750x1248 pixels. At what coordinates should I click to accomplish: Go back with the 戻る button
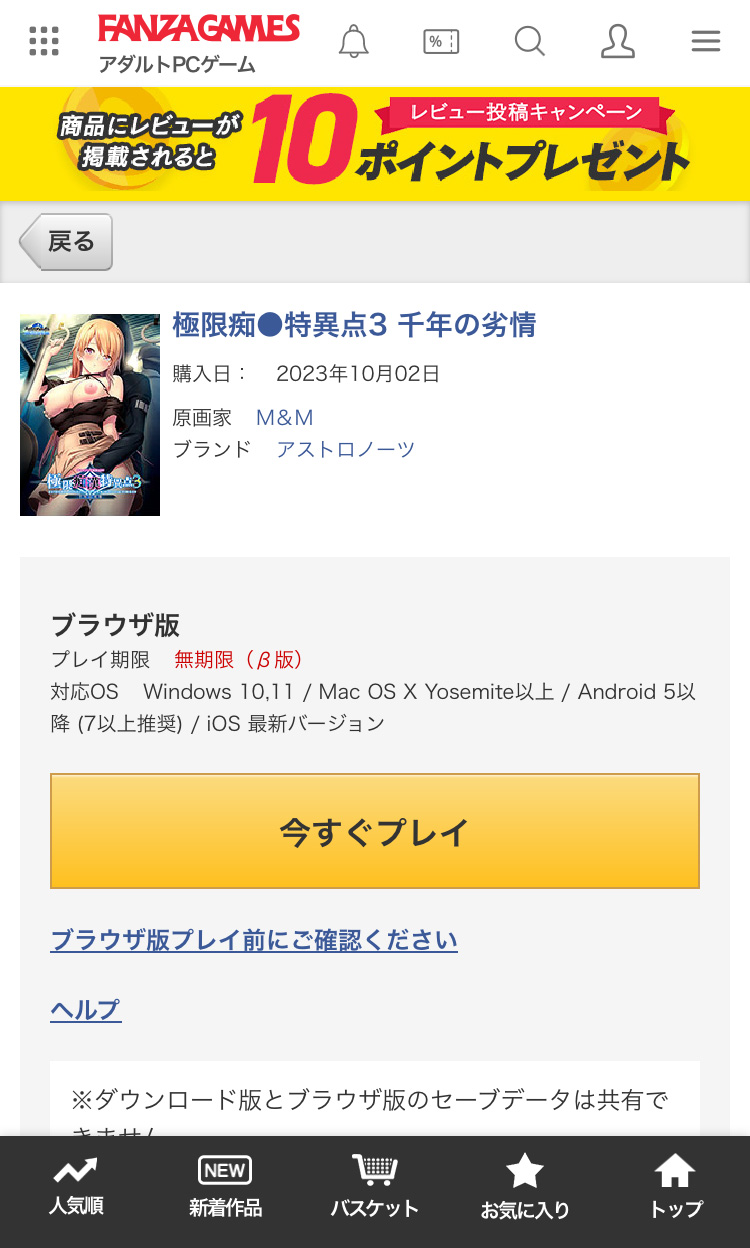point(67,242)
